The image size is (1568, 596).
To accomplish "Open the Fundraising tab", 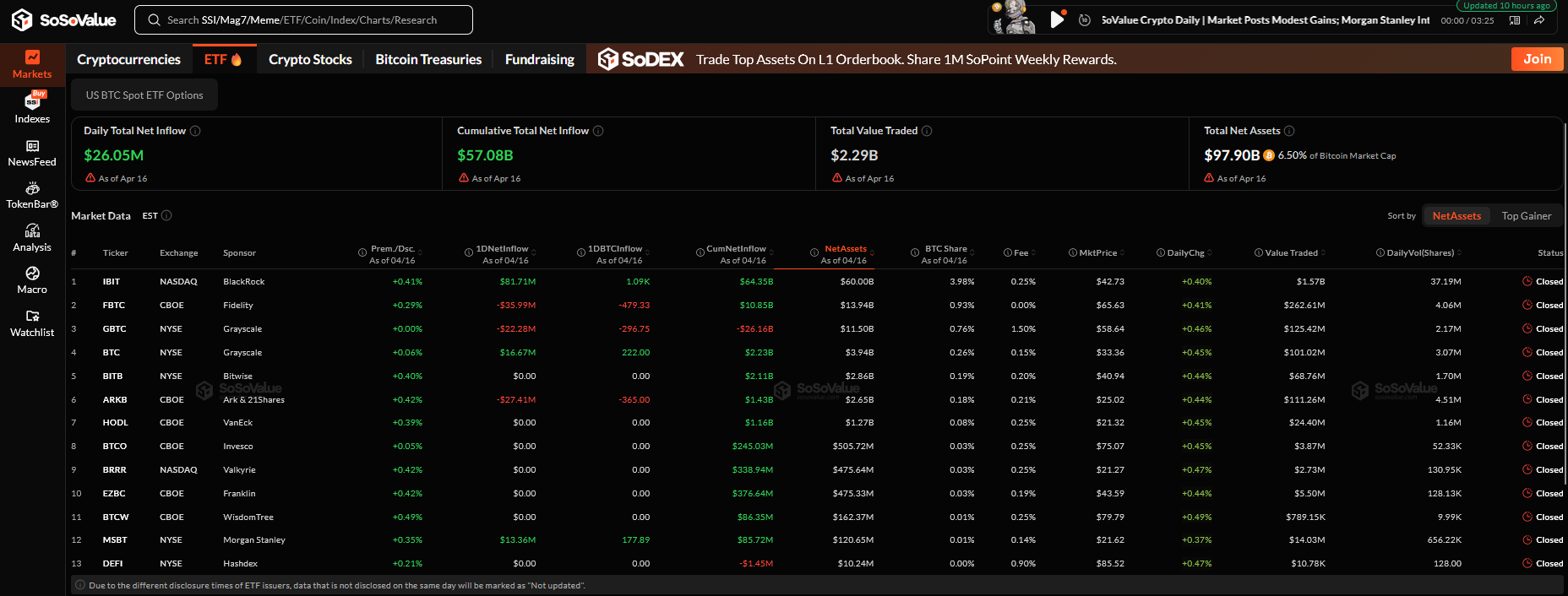I will coord(540,59).
